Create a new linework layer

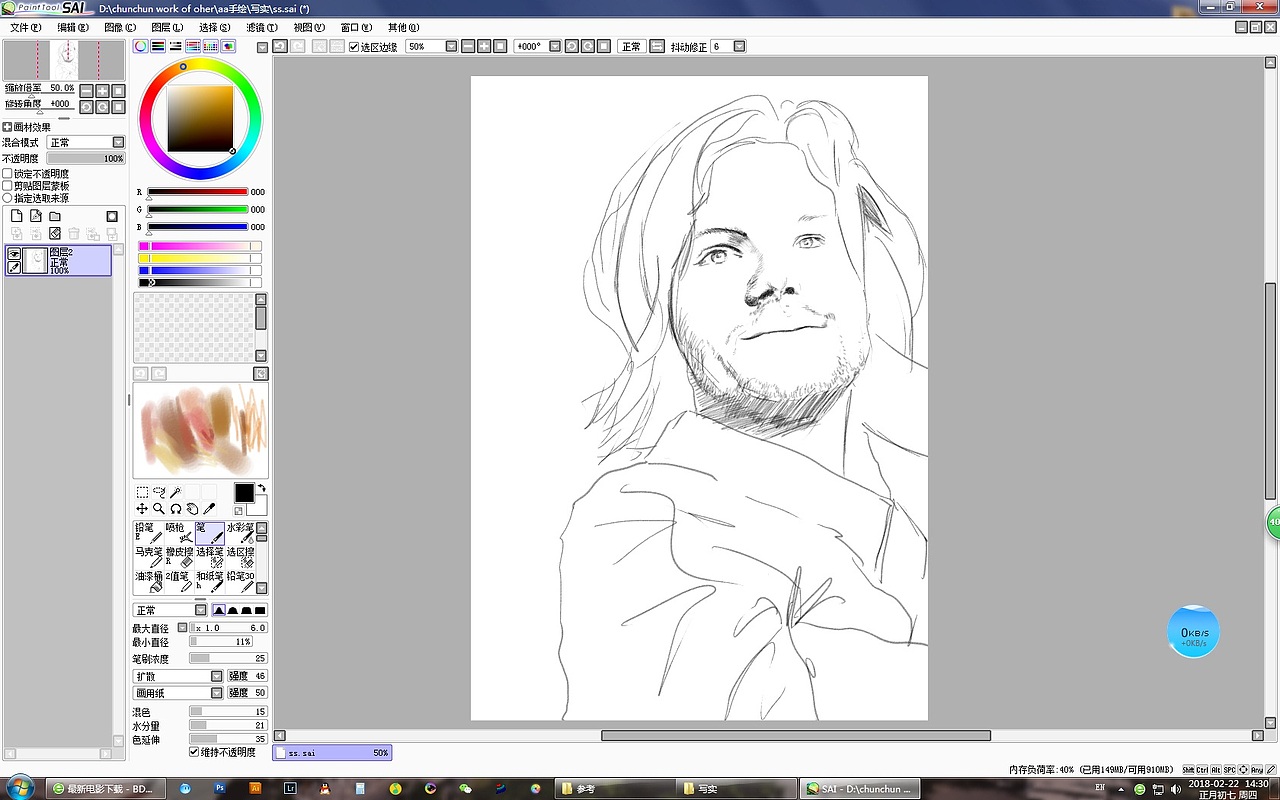[36, 216]
